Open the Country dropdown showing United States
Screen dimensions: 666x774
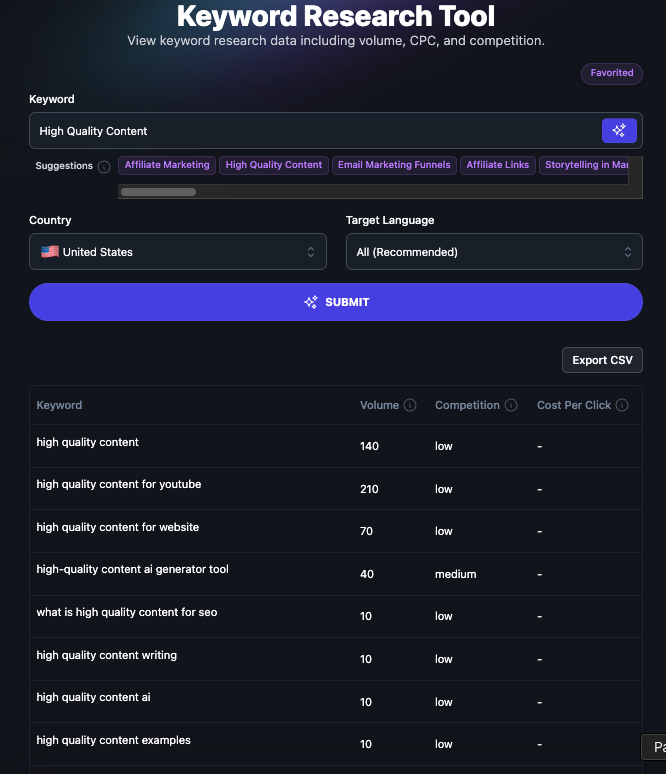point(178,252)
